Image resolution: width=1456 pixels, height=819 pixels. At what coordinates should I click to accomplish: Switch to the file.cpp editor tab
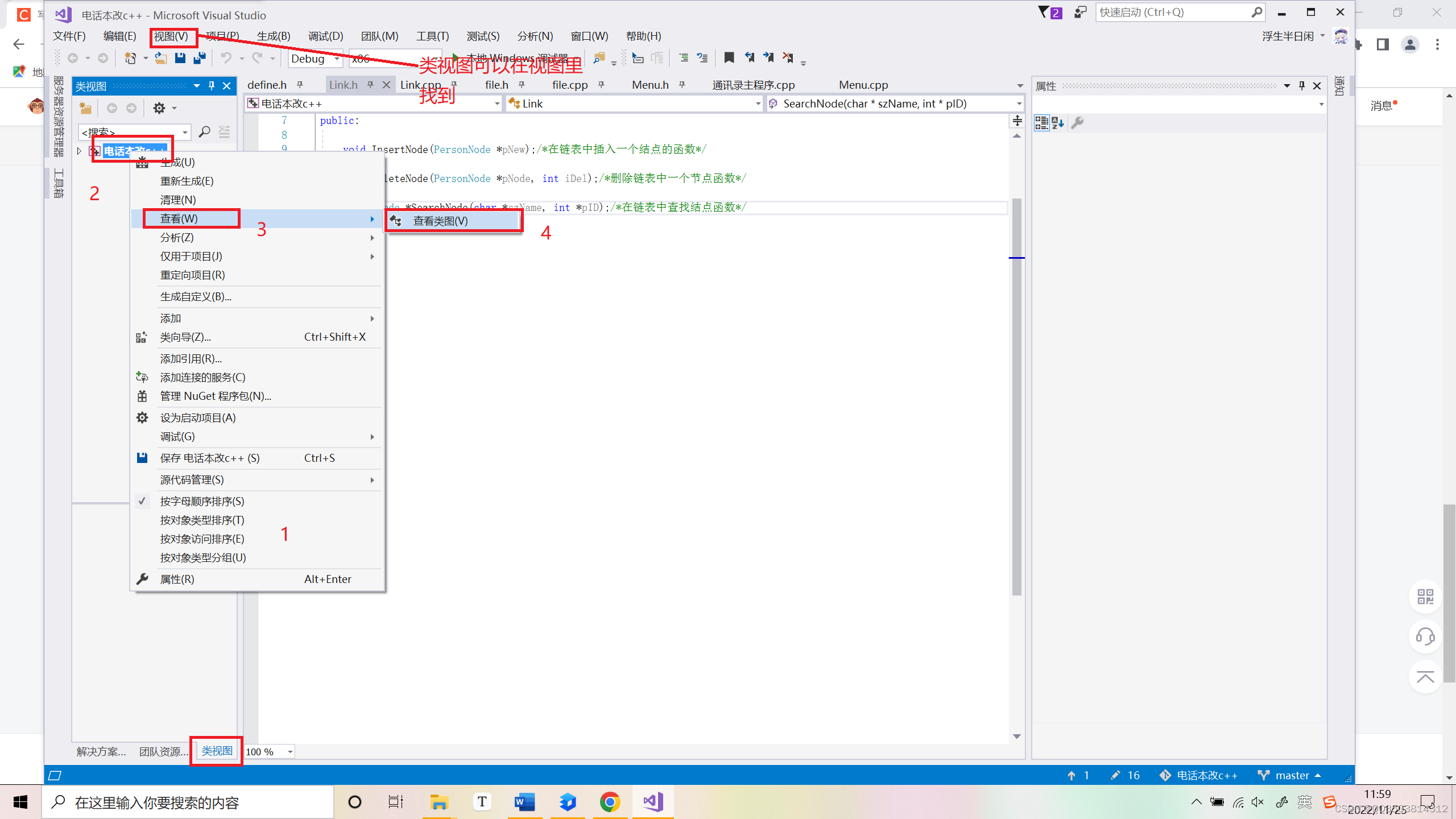click(x=569, y=85)
